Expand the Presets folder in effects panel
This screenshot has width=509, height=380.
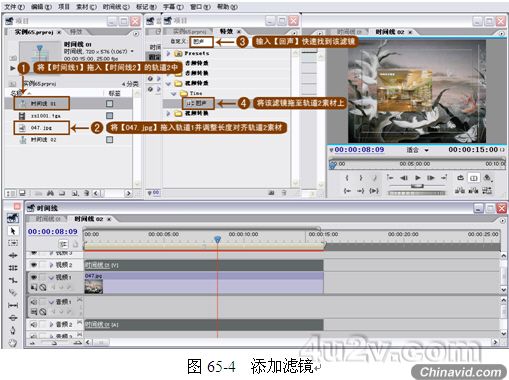pos(168,53)
